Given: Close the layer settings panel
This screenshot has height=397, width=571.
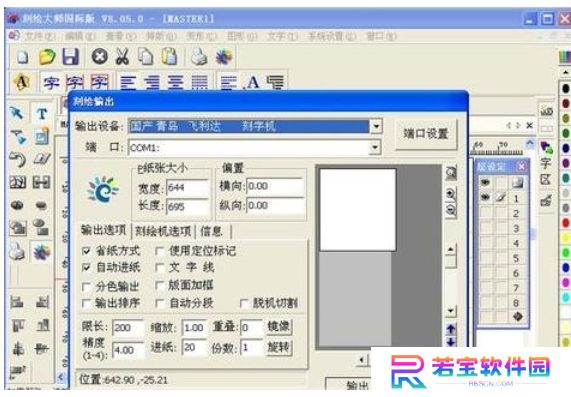Looking at the screenshot, I should pos(521,166).
